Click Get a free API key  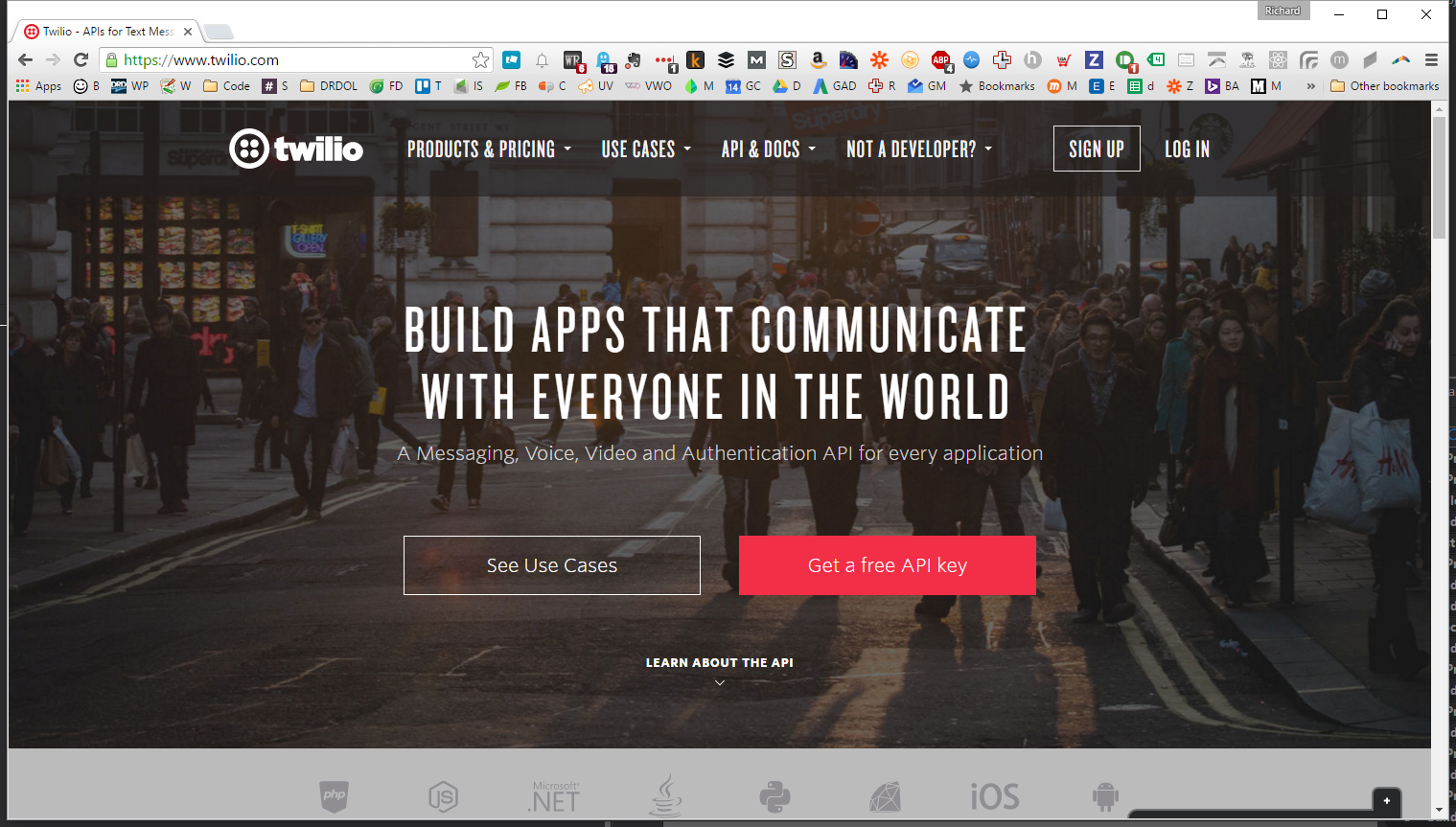tap(888, 565)
